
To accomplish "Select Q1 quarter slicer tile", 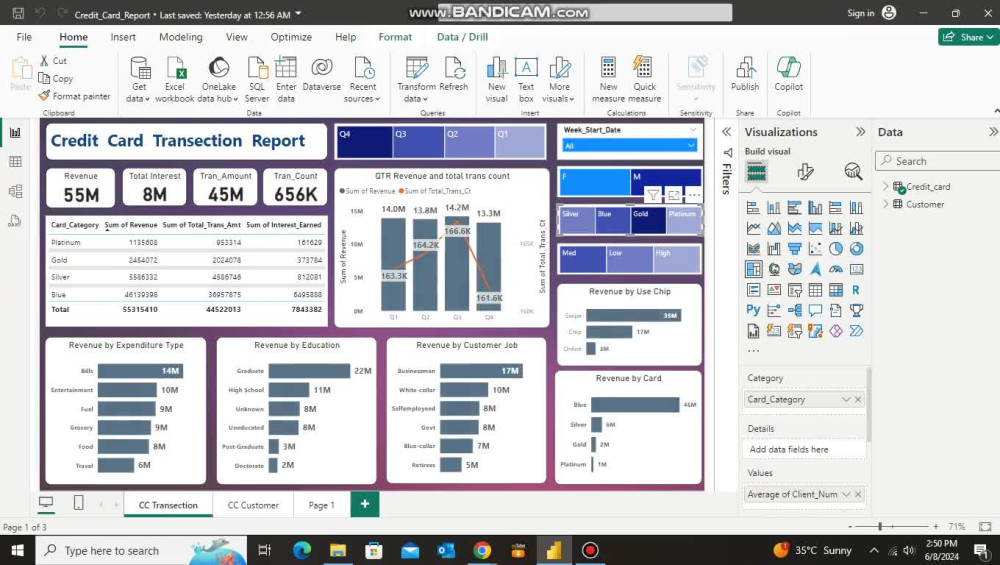I will [520, 142].
